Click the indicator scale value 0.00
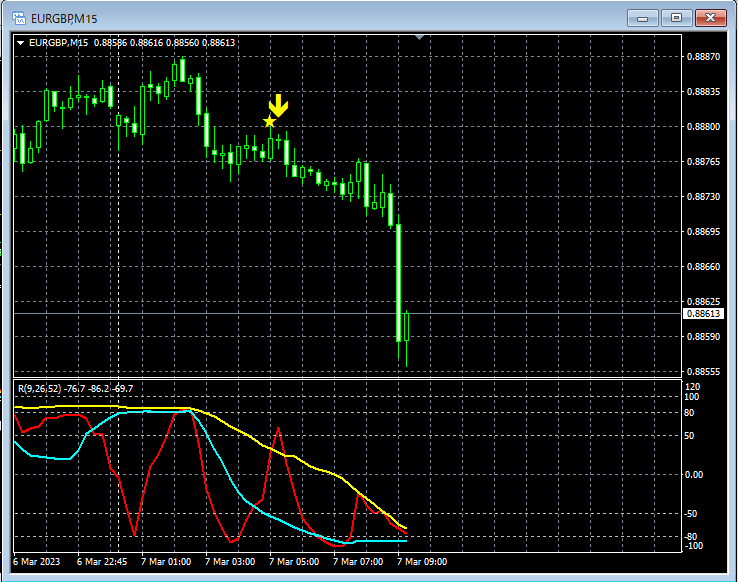The height and width of the screenshot is (582, 739). click(x=694, y=475)
